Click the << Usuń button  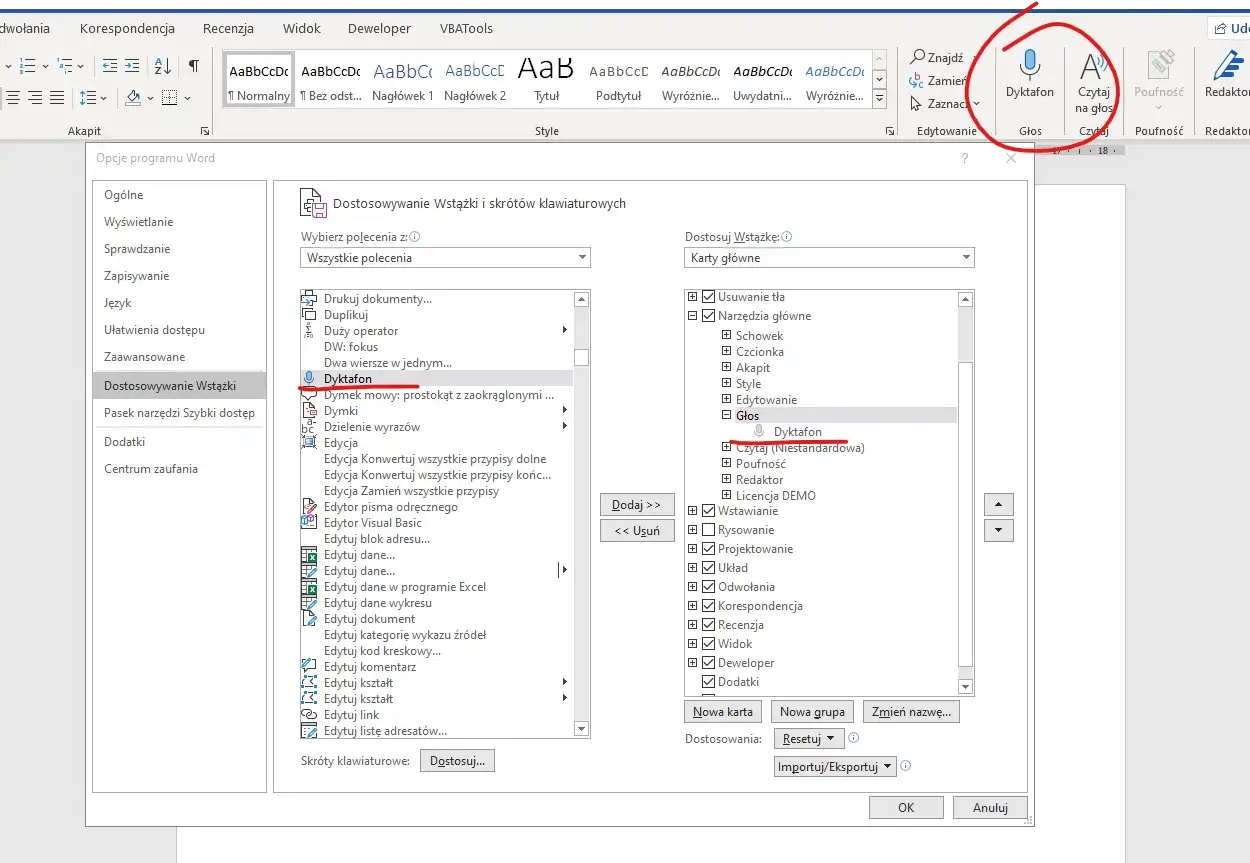(637, 531)
